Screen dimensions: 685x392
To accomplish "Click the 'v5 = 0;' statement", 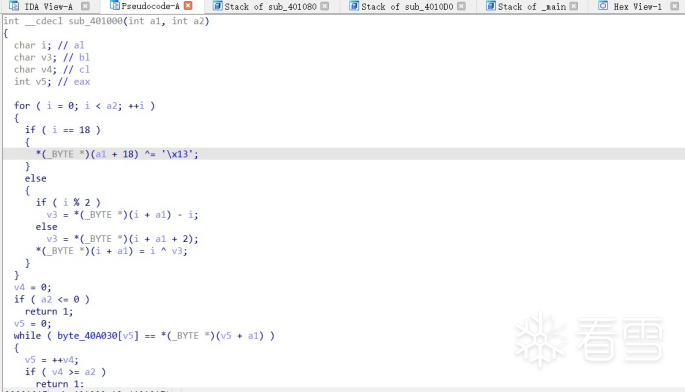I will (x=32, y=324).
